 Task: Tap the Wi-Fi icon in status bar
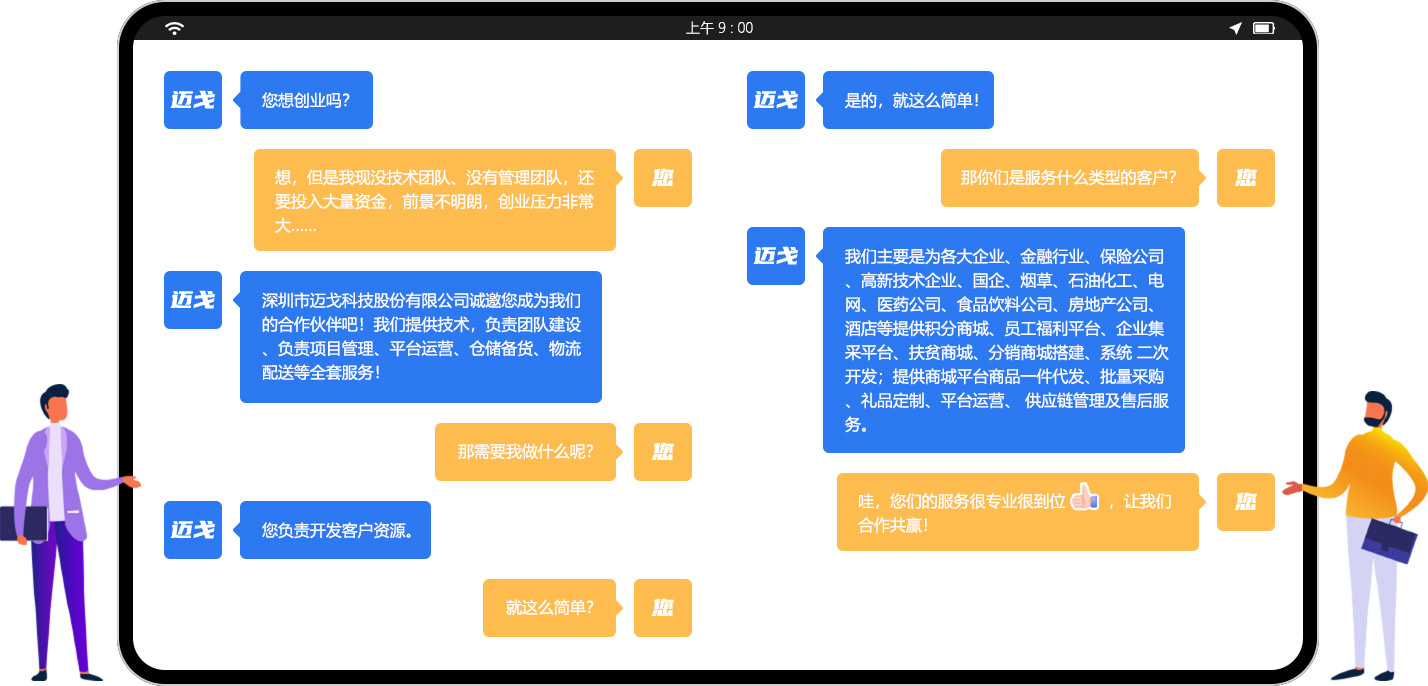click(x=175, y=28)
